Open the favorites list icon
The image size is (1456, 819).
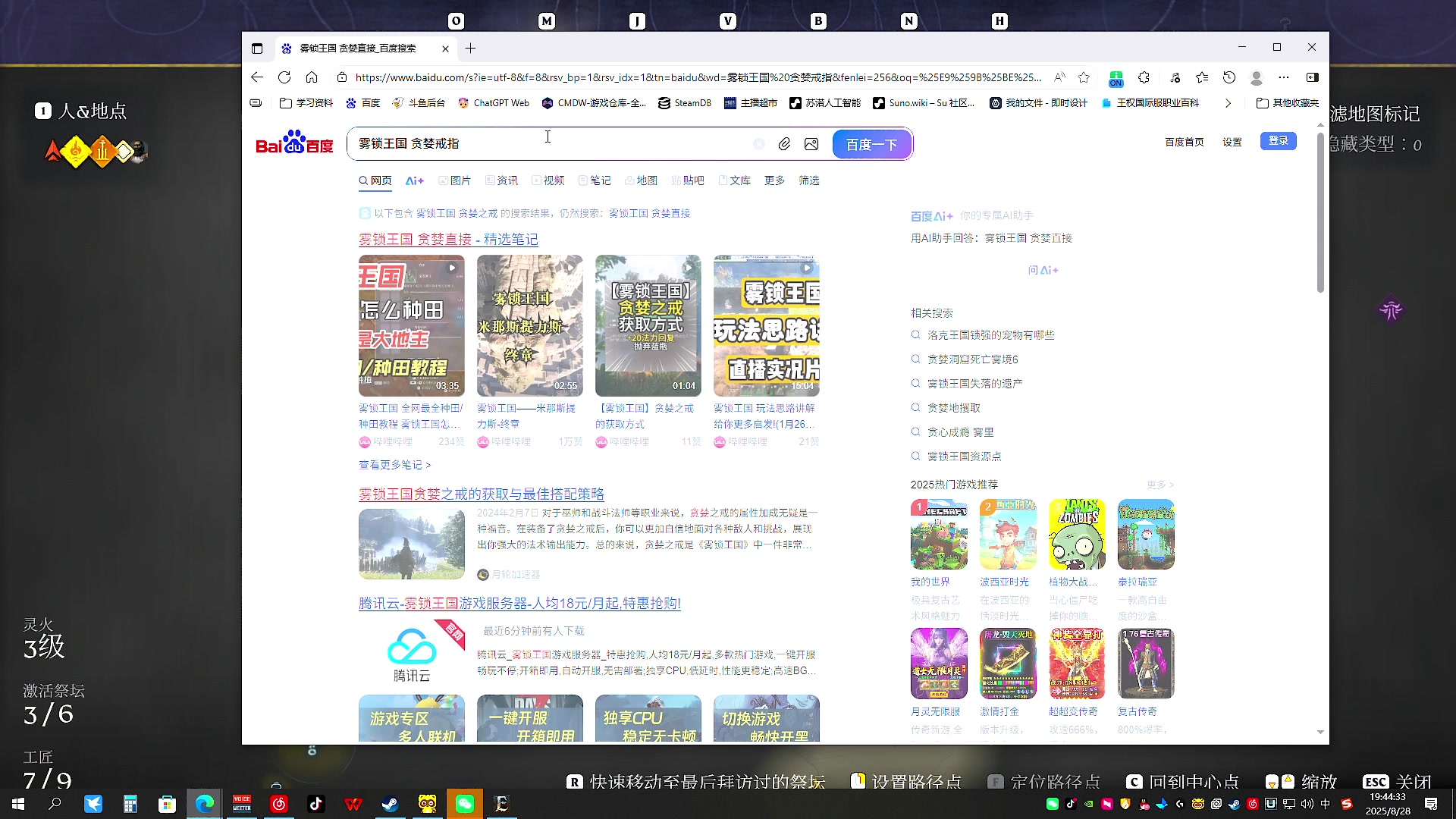(1202, 77)
